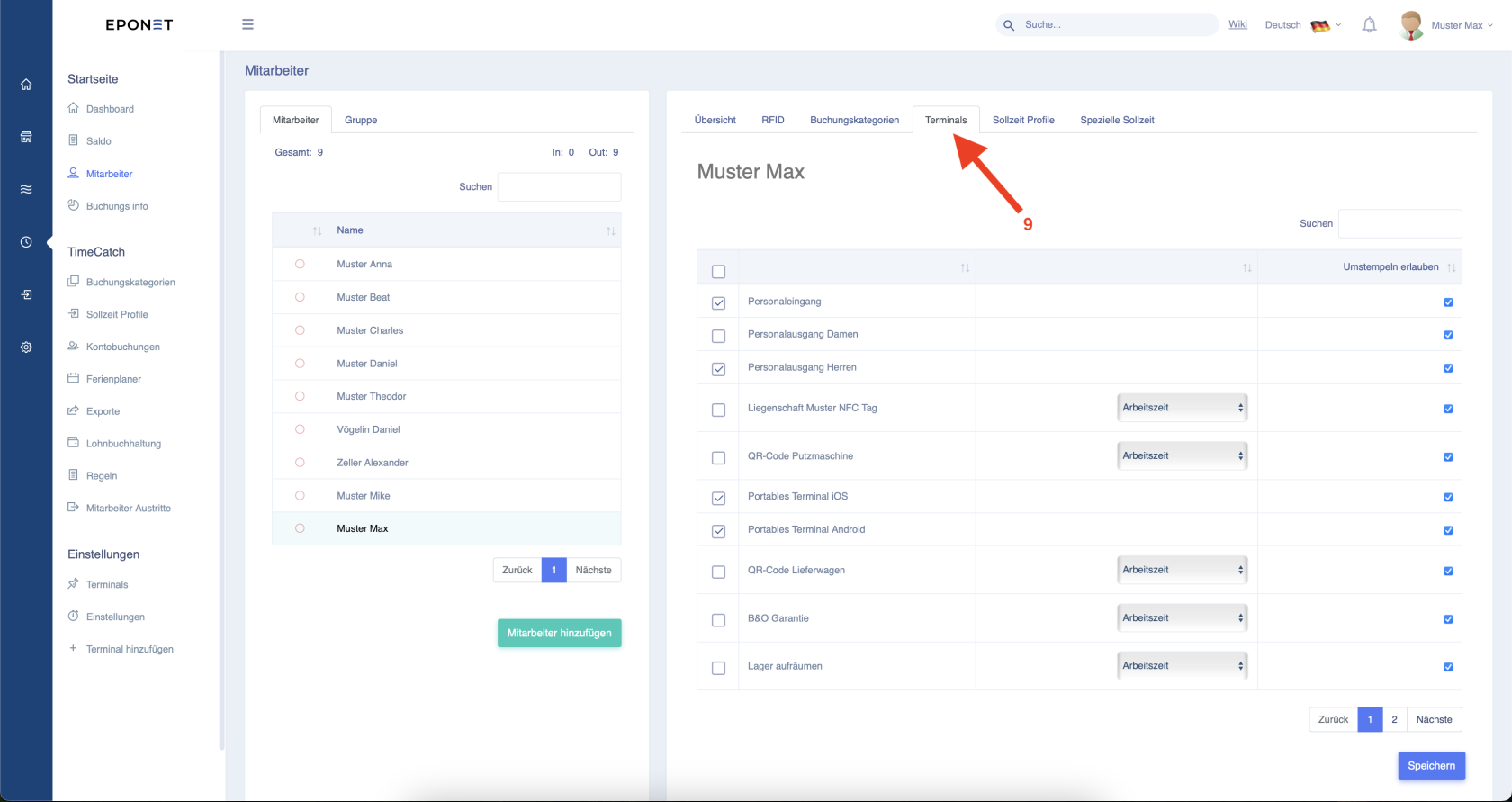Open Ferienplaner in the sidebar
Image resolution: width=1512 pixels, height=802 pixels.
pos(113,379)
